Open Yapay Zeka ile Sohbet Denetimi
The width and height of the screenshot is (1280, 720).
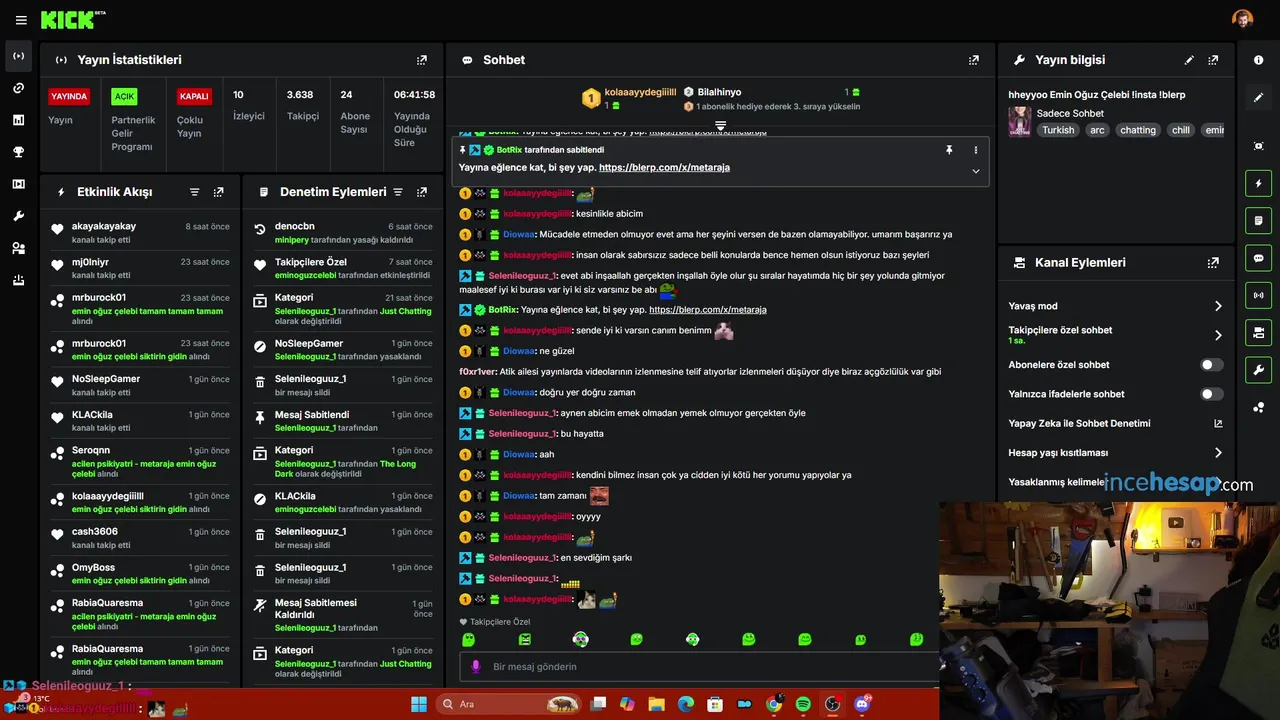coord(1116,423)
